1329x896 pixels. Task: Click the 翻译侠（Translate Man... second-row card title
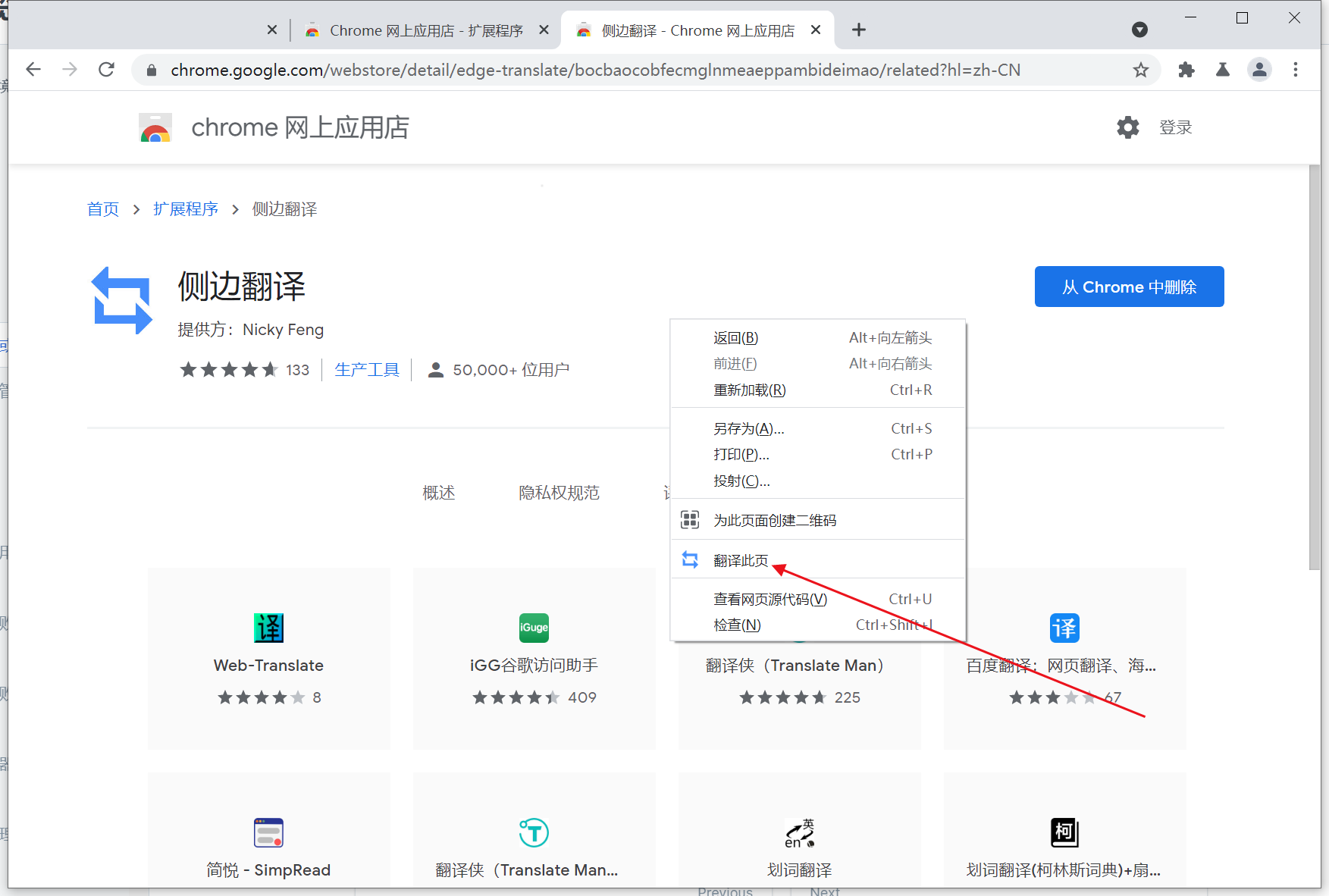click(x=527, y=870)
